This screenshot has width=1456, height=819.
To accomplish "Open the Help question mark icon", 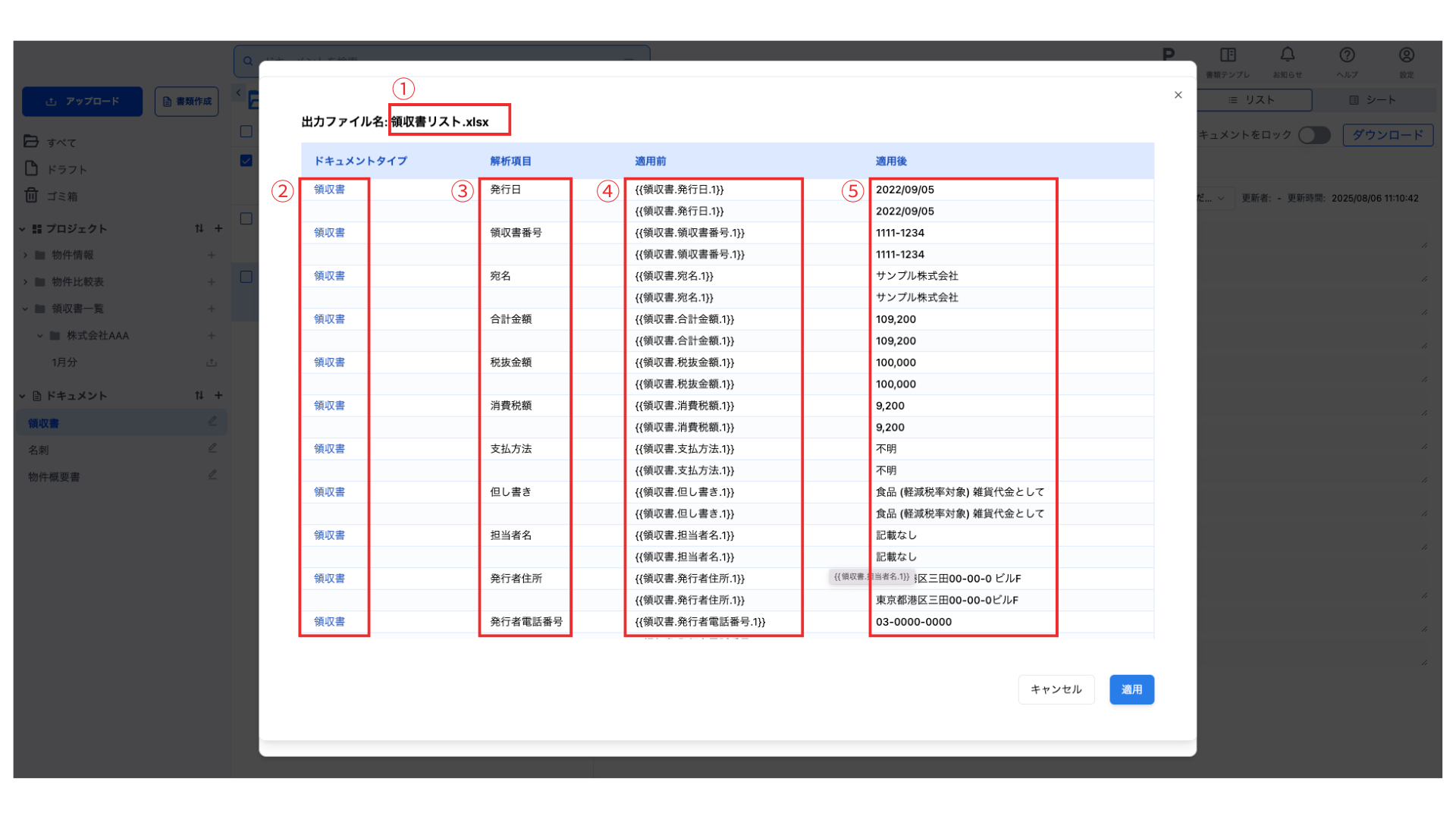I will pyautogui.click(x=1347, y=55).
